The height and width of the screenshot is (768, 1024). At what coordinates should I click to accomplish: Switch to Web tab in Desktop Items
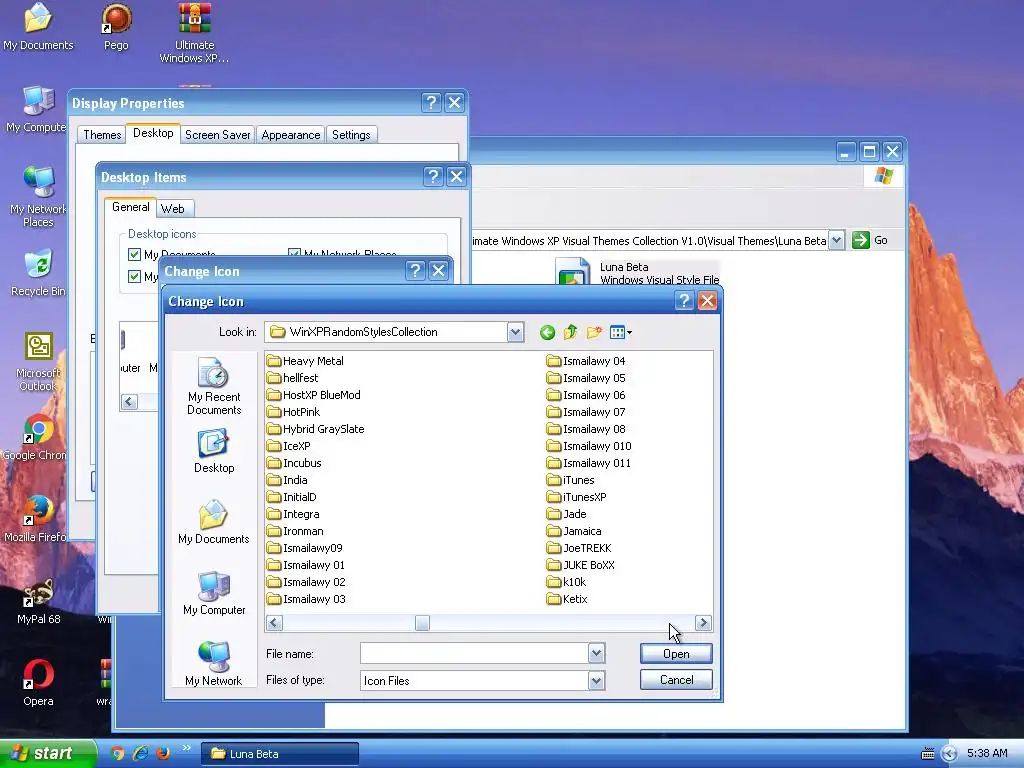click(x=173, y=209)
